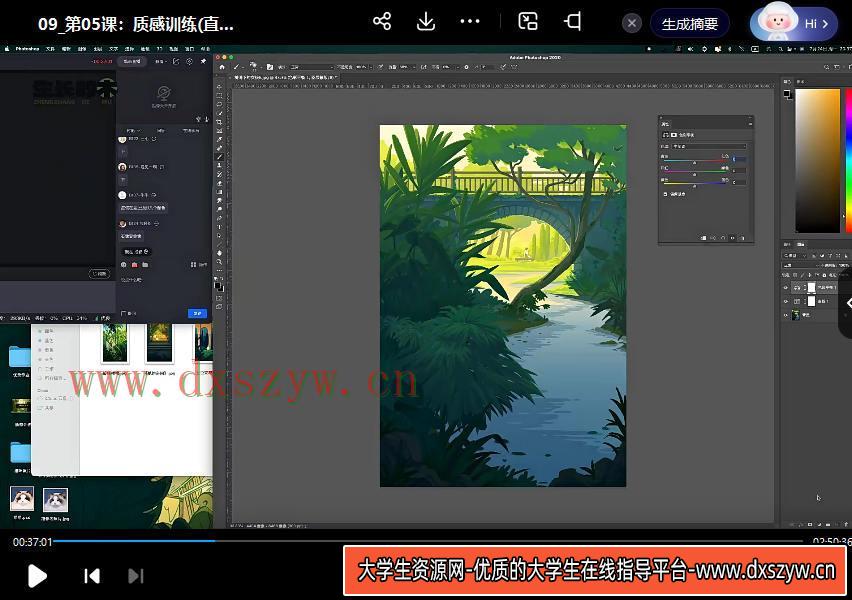Screen dimensions: 852x600
Task: Open the layer filter type dropdown
Action: 794,255
